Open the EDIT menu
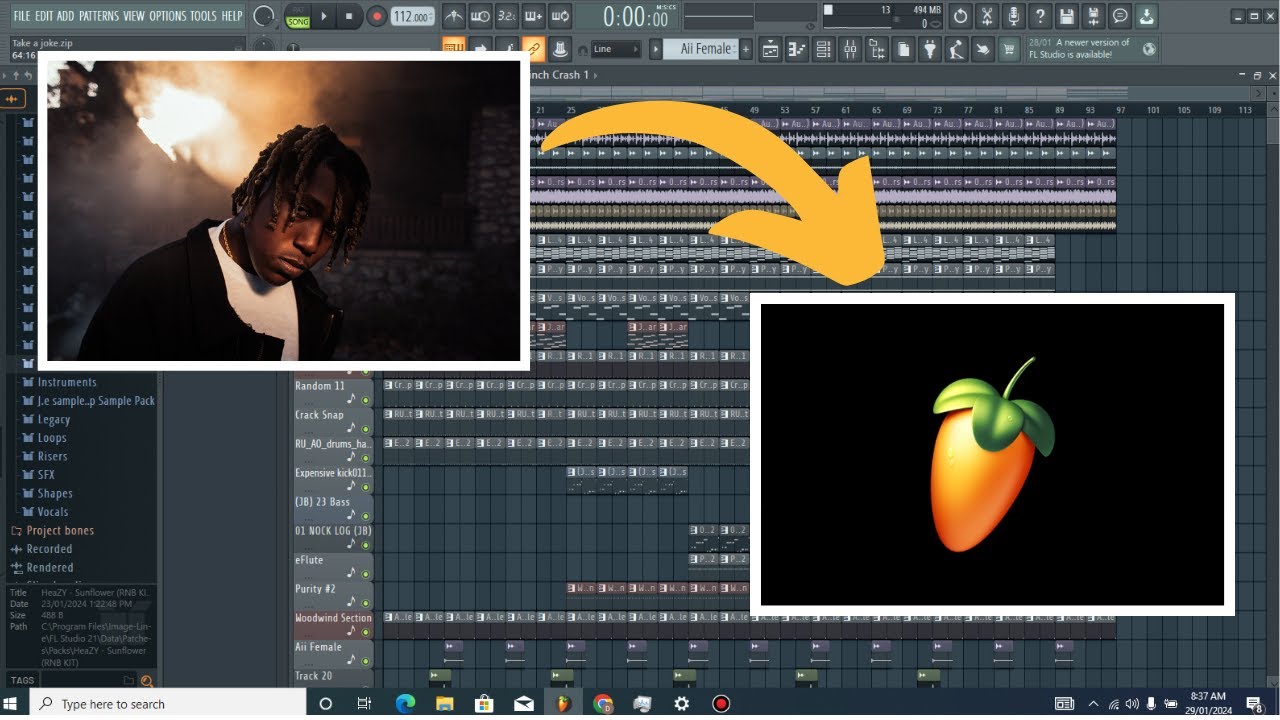The height and width of the screenshot is (720, 1280). pos(44,16)
